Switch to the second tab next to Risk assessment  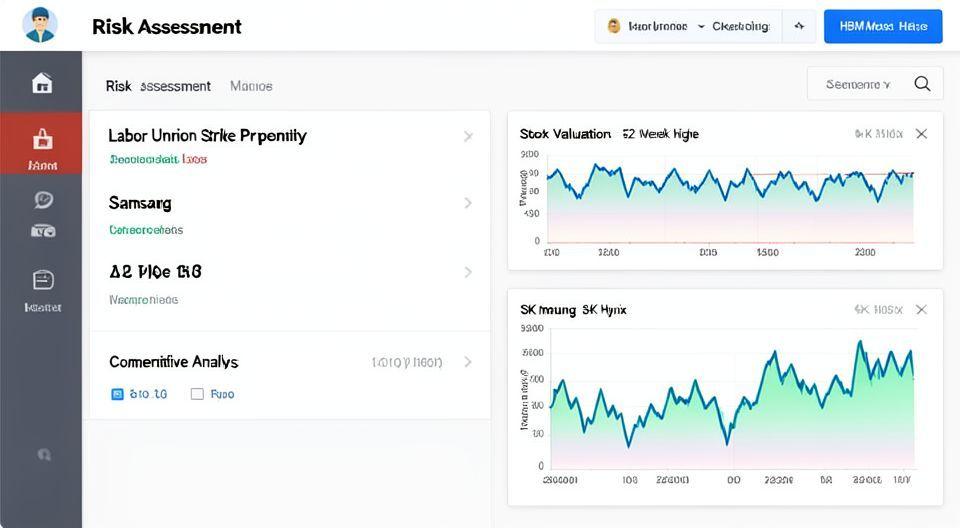(x=251, y=86)
